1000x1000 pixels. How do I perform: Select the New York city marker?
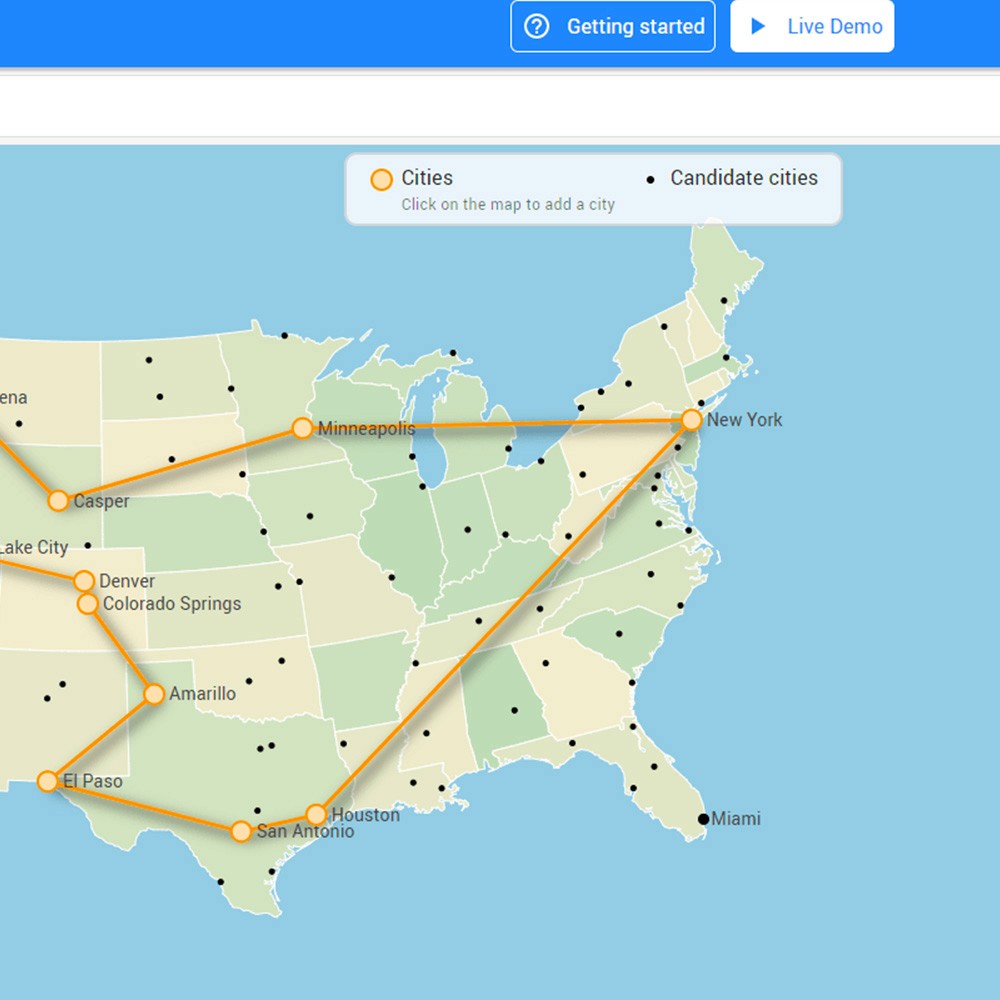point(693,420)
